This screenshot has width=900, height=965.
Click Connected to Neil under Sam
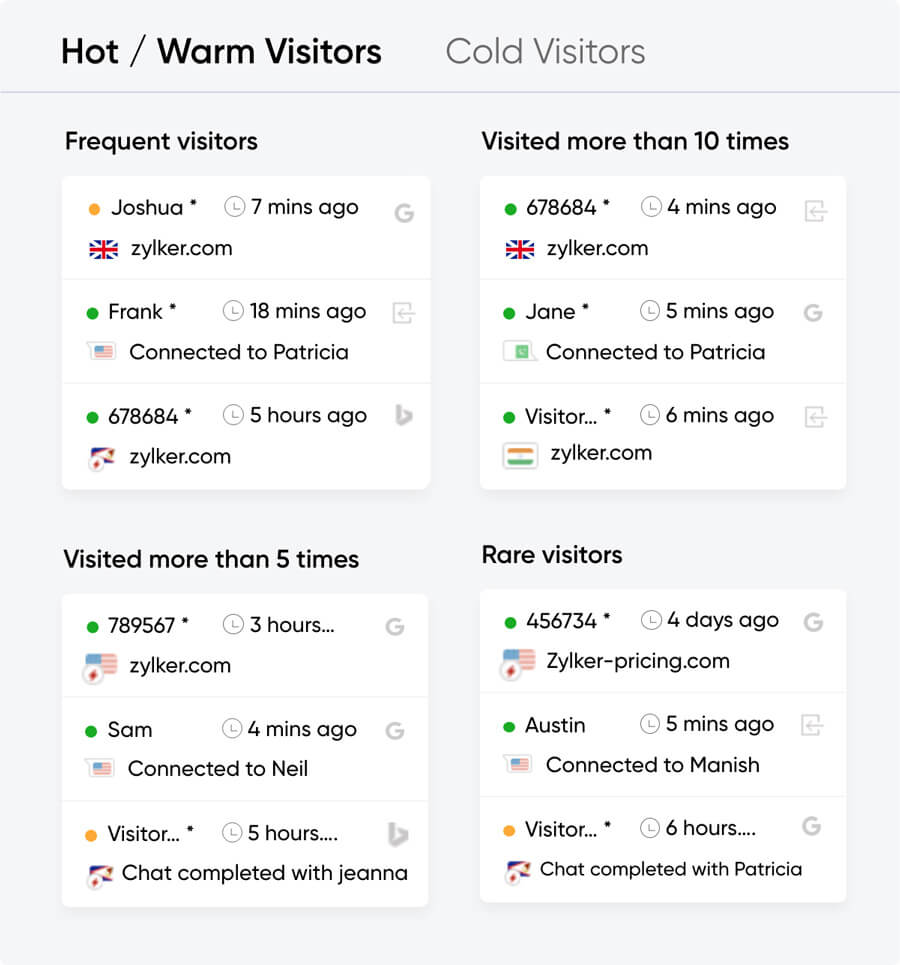(x=218, y=769)
